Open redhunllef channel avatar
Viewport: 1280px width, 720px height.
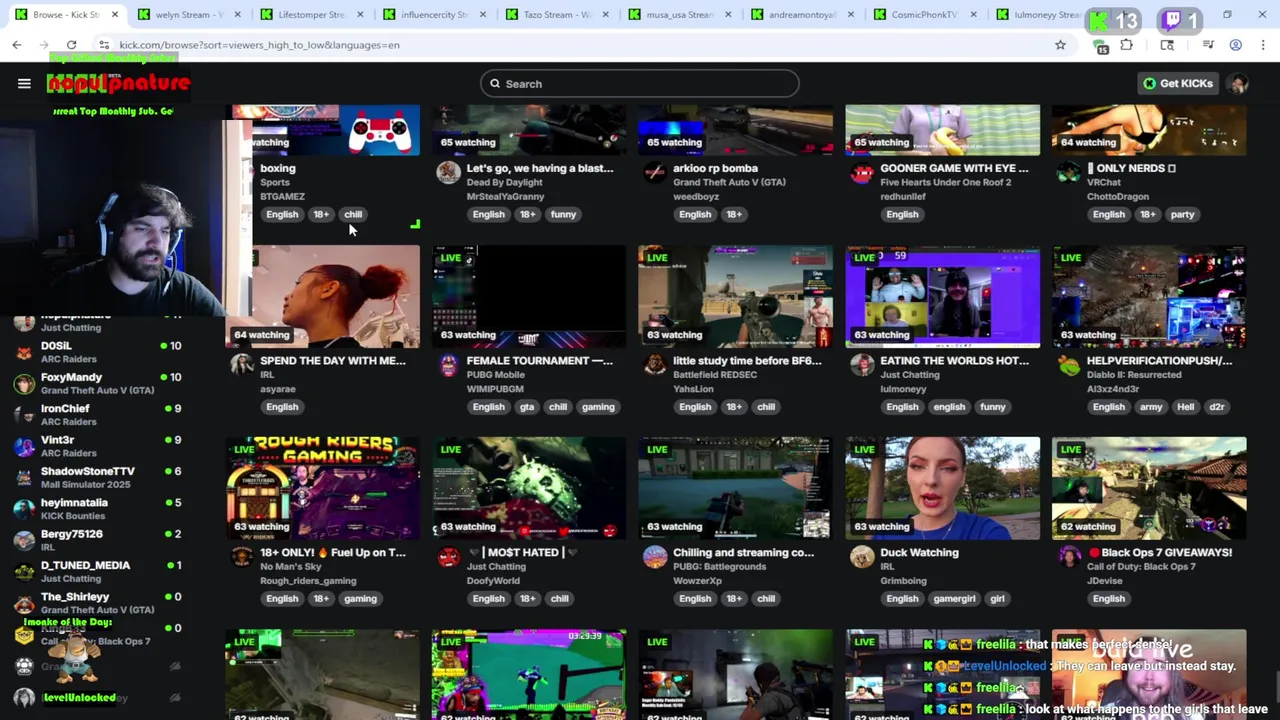coord(862,173)
